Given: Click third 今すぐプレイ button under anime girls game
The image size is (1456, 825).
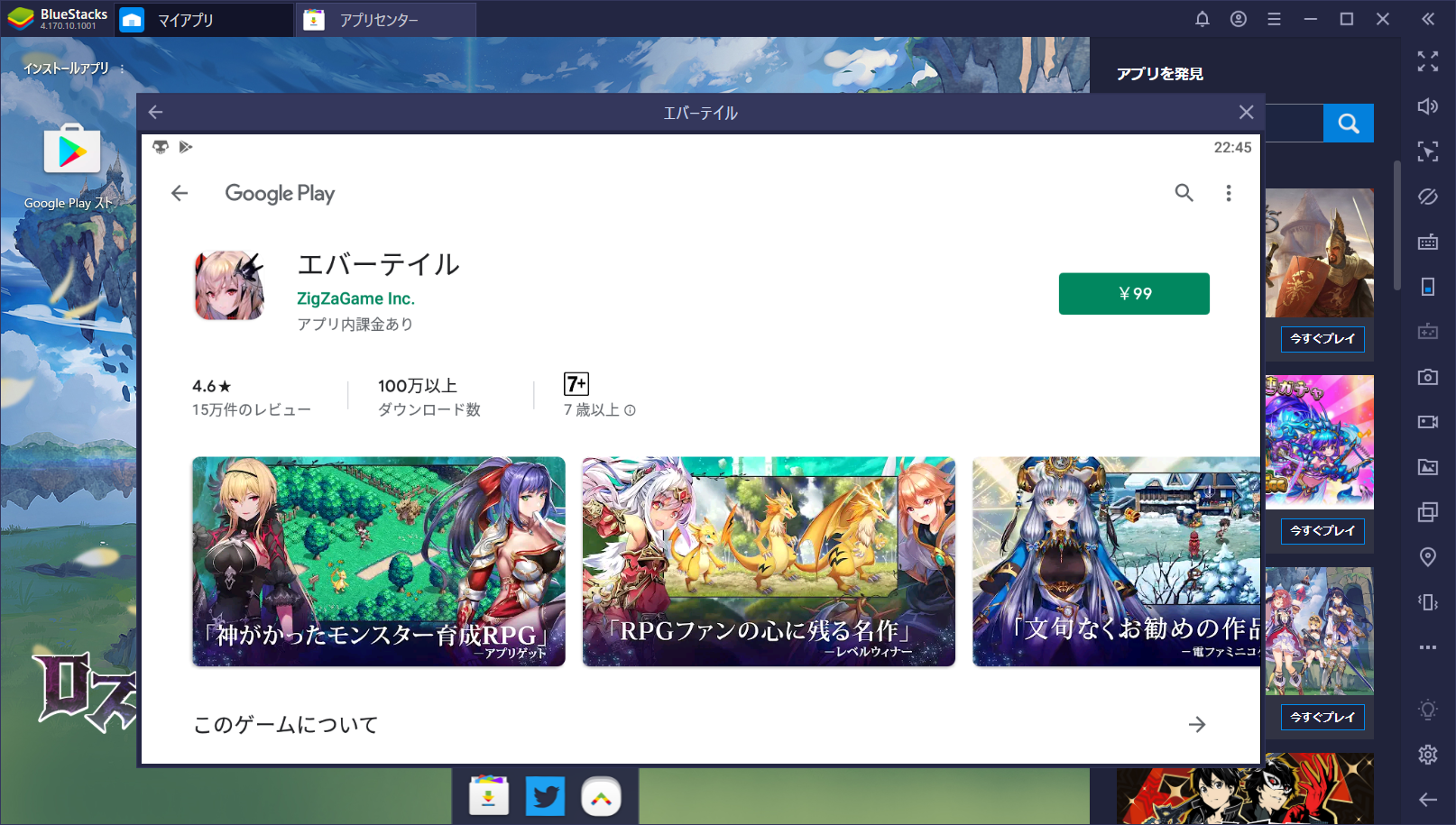Looking at the screenshot, I should point(1322,718).
